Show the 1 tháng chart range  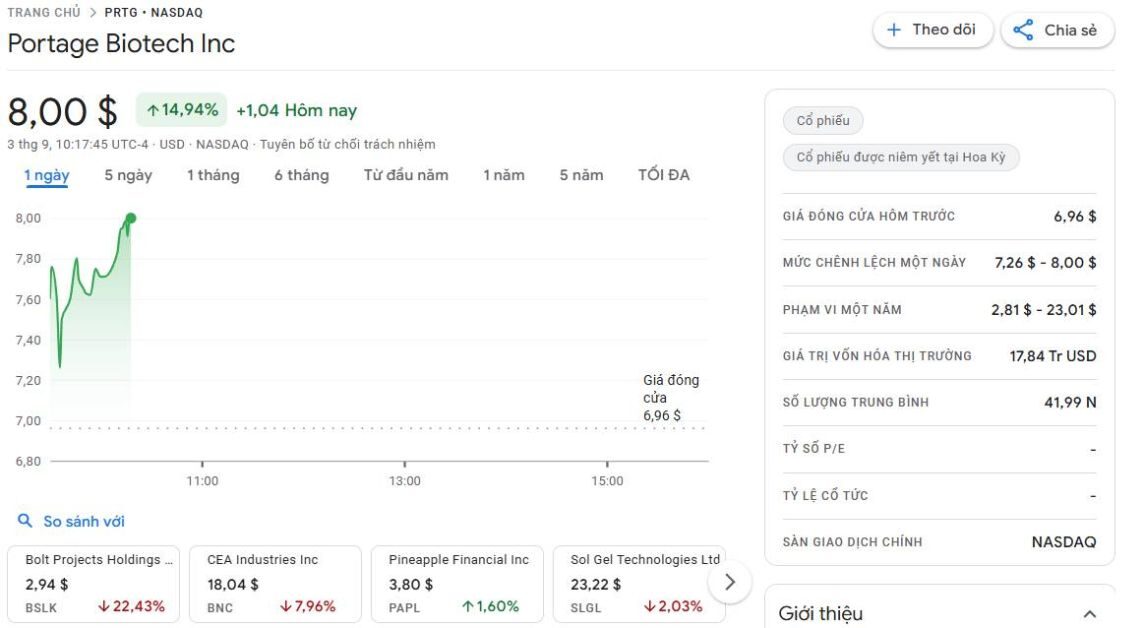click(213, 175)
